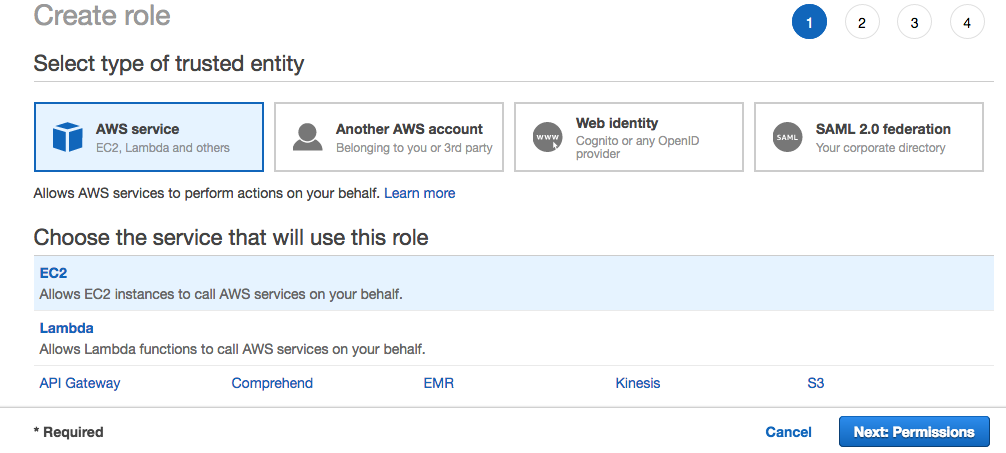Screen dimensions: 1006x453
Task: Jump to step 2 circle
Action: 862,22
